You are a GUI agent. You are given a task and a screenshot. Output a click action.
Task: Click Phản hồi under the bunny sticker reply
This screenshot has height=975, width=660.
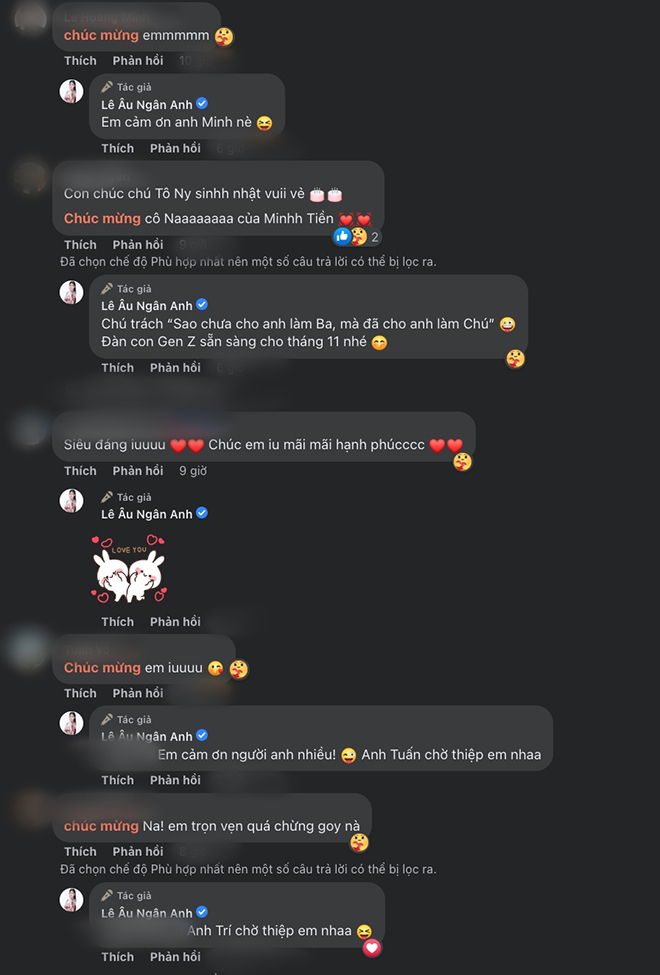tap(175, 621)
